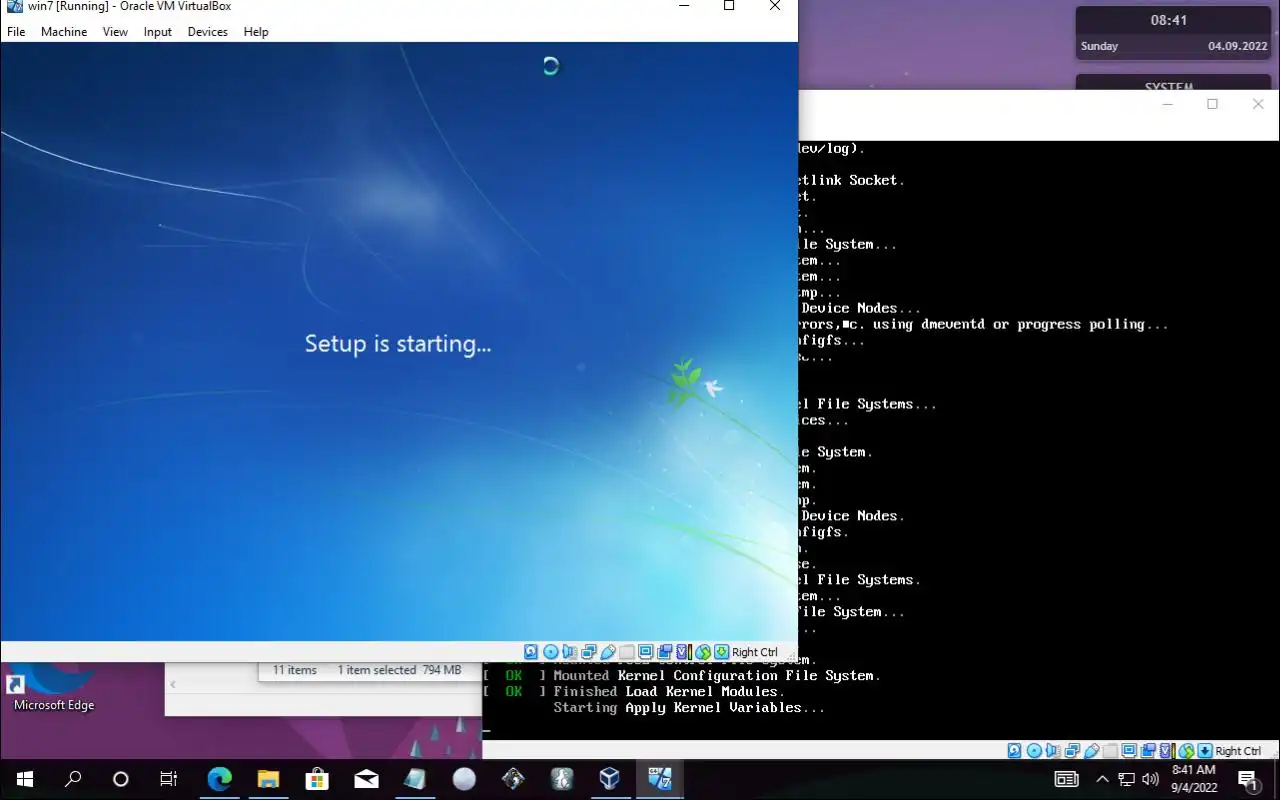Click display icon in Linux VM status bar
1280x800 pixels.
coord(1129,751)
